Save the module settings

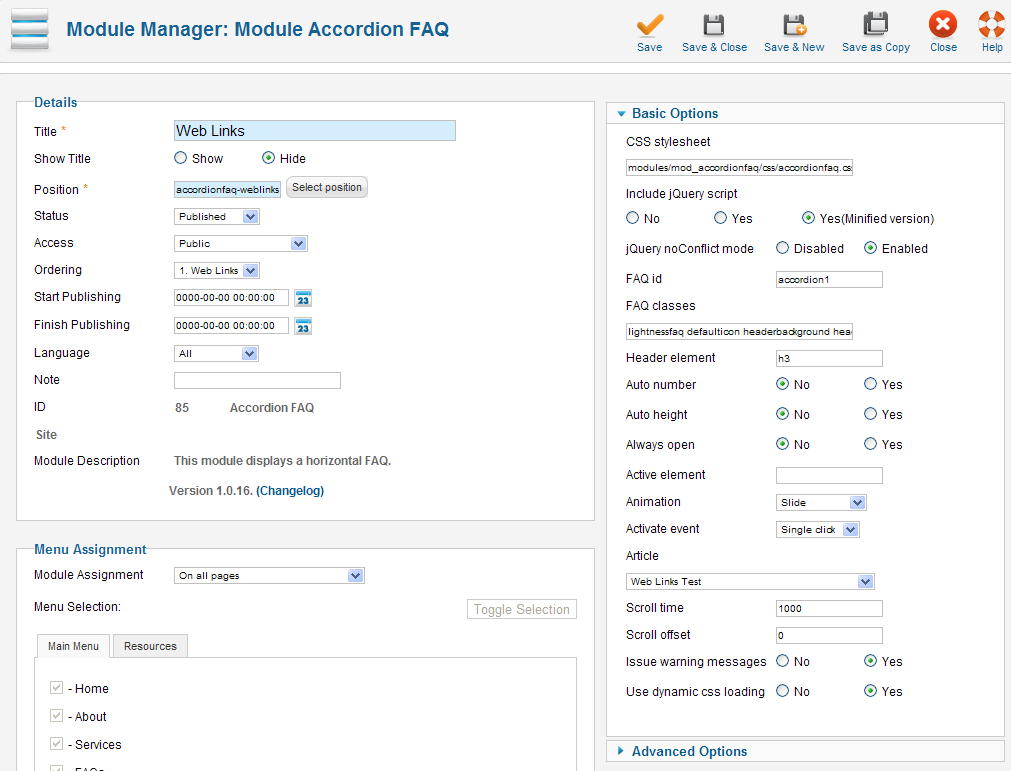tap(649, 30)
